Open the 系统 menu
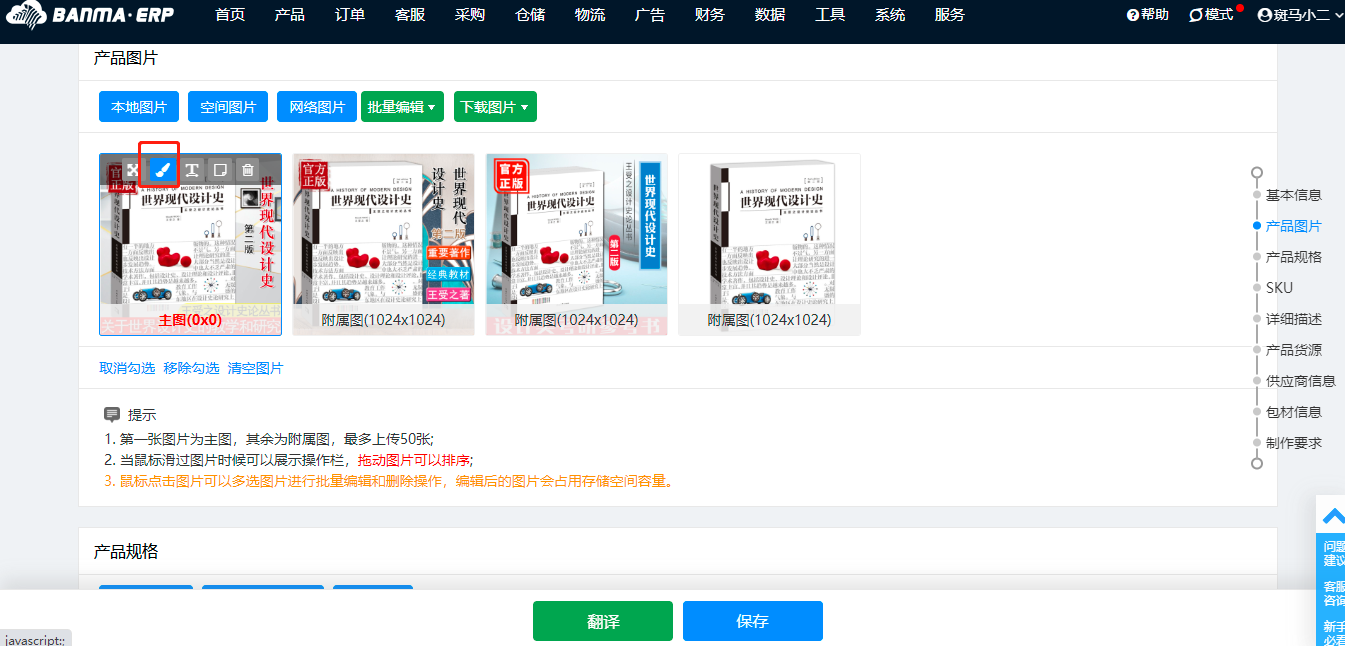The height and width of the screenshot is (646, 1345). [890, 15]
